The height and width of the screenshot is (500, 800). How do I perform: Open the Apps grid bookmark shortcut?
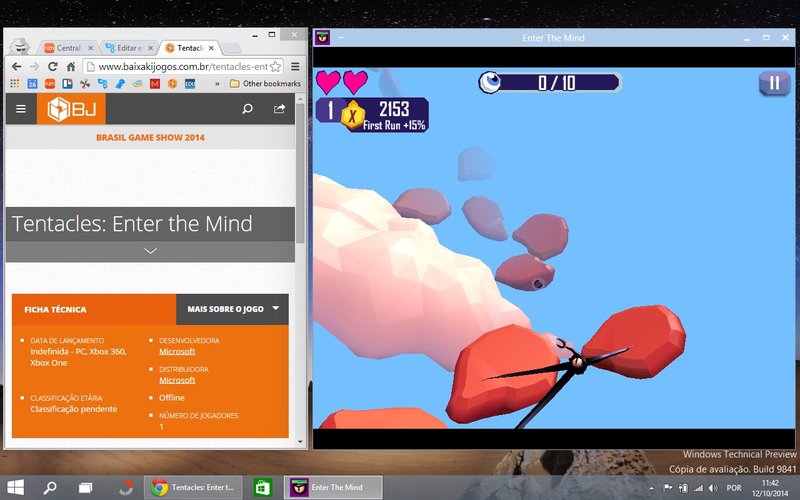tap(15, 84)
